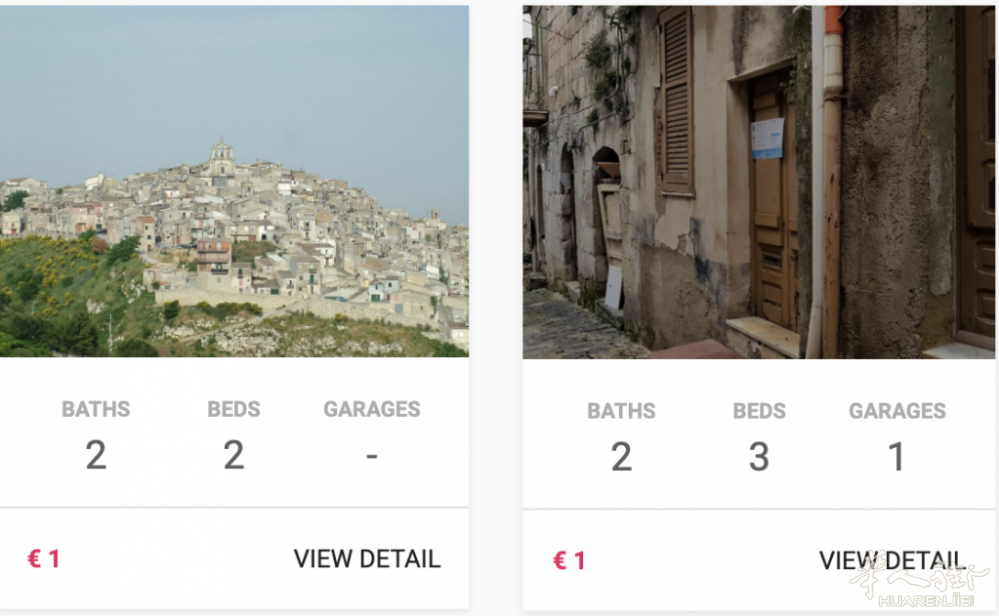Click the garages dash on hilltop town card

click(372, 456)
